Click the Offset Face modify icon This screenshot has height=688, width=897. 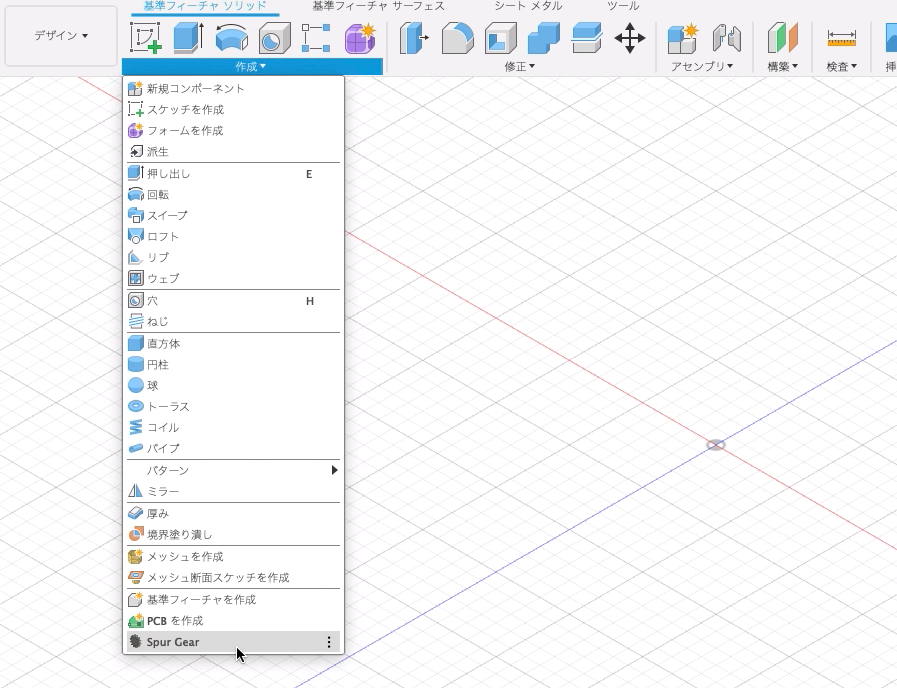(587, 38)
